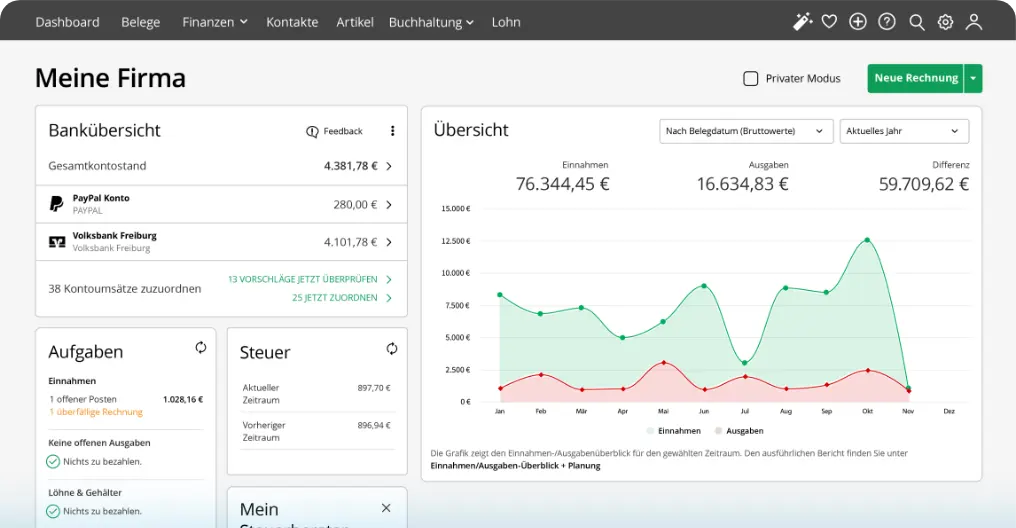
Task: Open the Aktuelles Jahr period dropdown
Action: [904, 131]
